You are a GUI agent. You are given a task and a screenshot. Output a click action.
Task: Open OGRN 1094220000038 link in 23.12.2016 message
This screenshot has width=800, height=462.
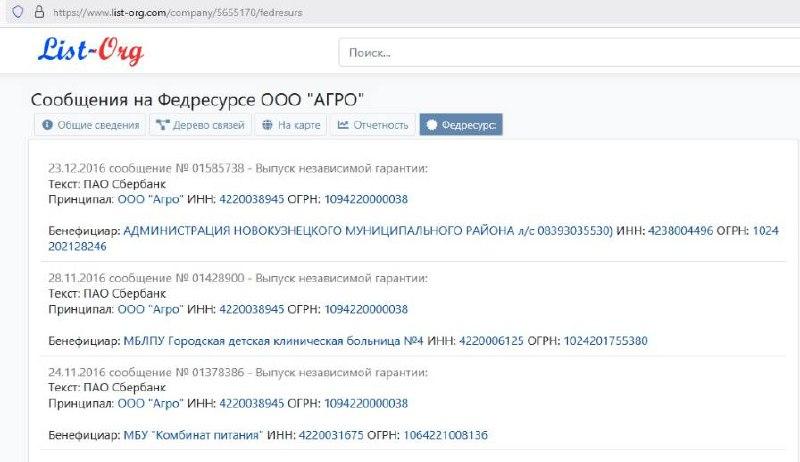click(x=366, y=199)
